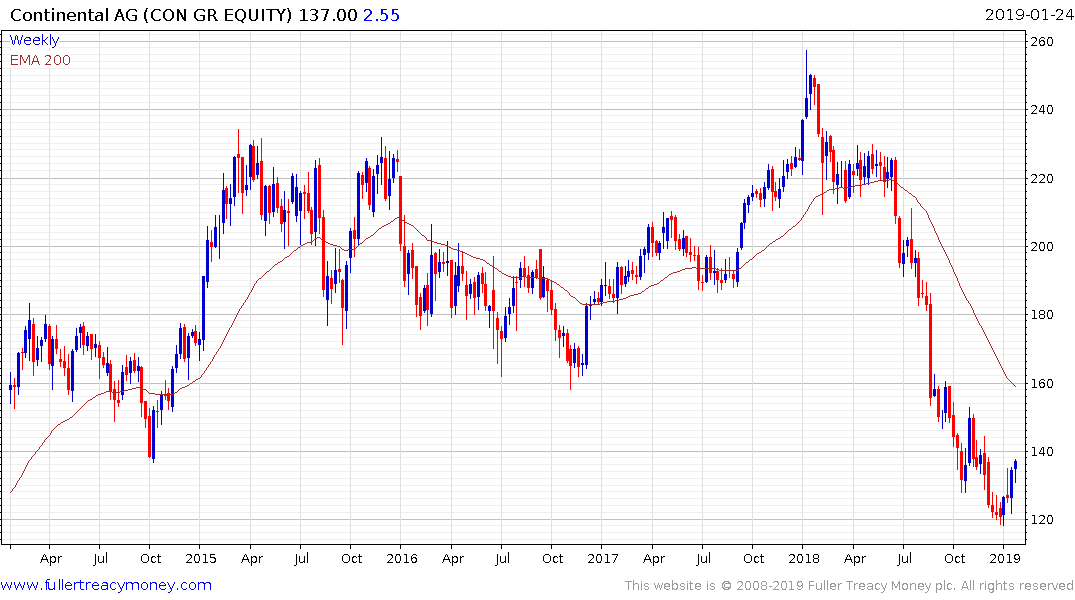
Task: Click the 'EMA 200' legend label
Action: 40,60
